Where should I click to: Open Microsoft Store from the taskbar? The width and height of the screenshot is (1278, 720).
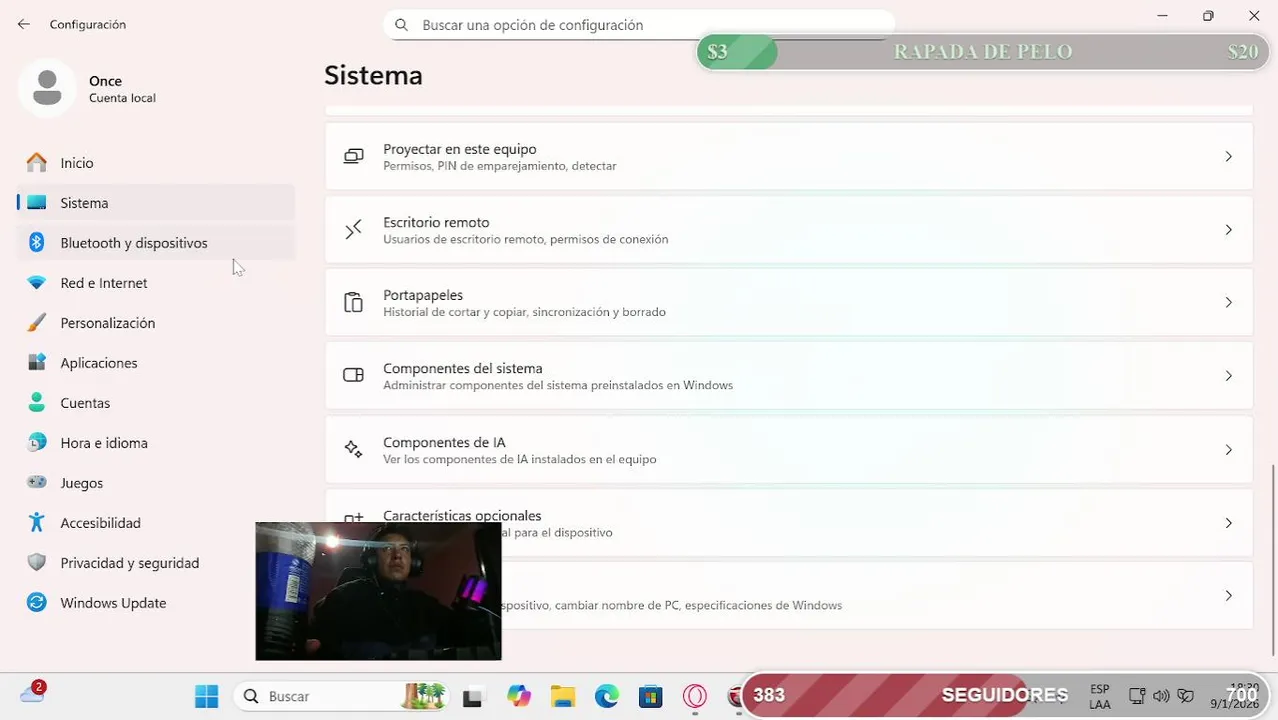tap(651, 696)
